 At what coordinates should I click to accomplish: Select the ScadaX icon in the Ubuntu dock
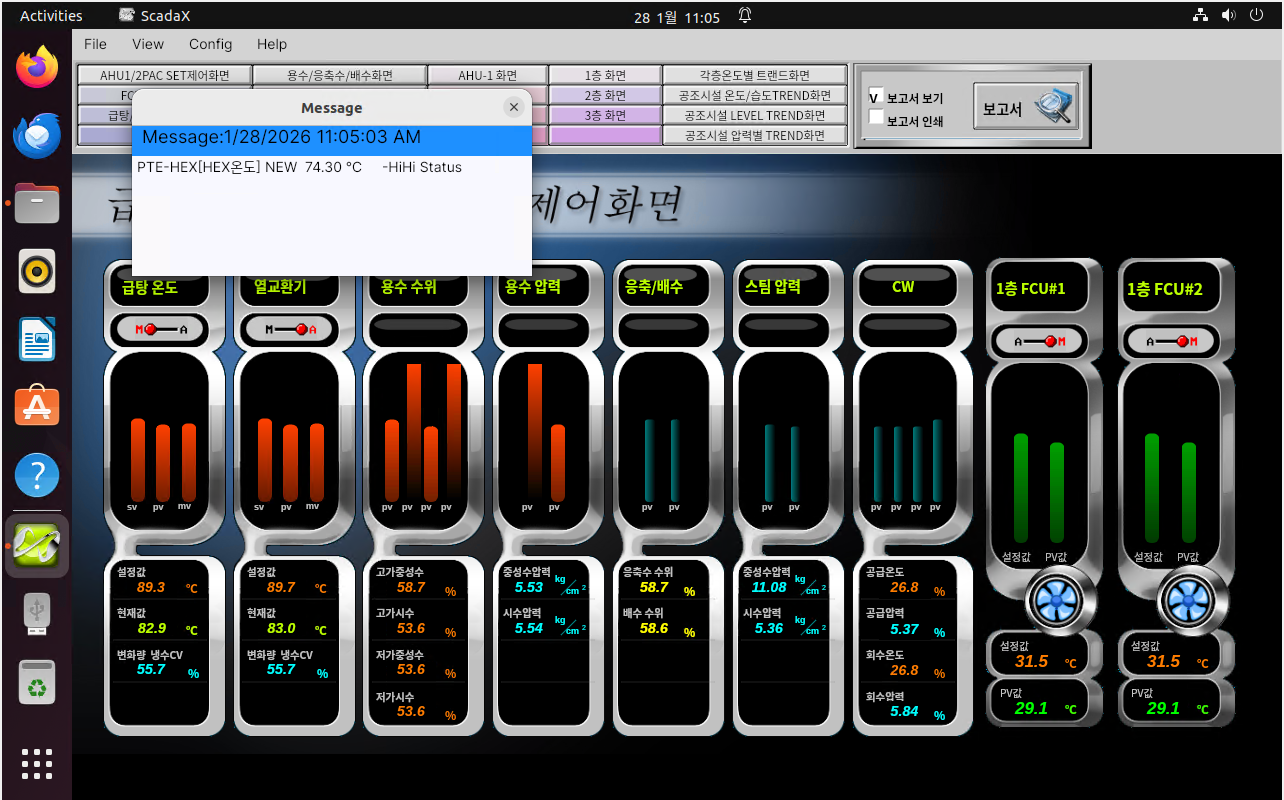coord(36,546)
